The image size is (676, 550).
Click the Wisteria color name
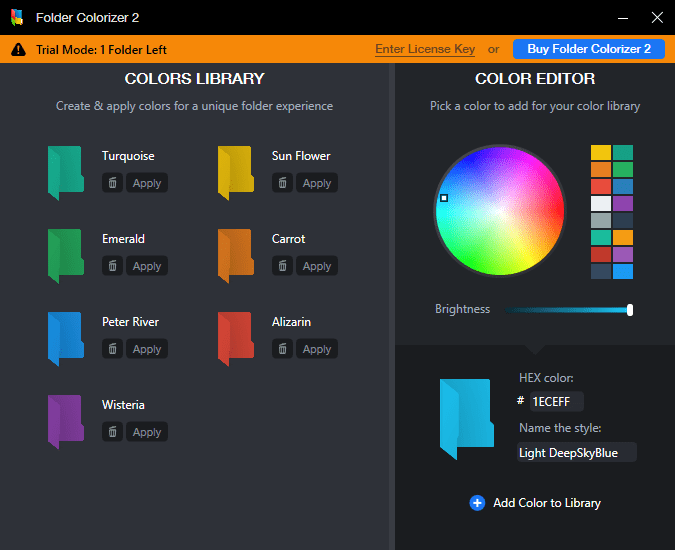(x=123, y=405)
